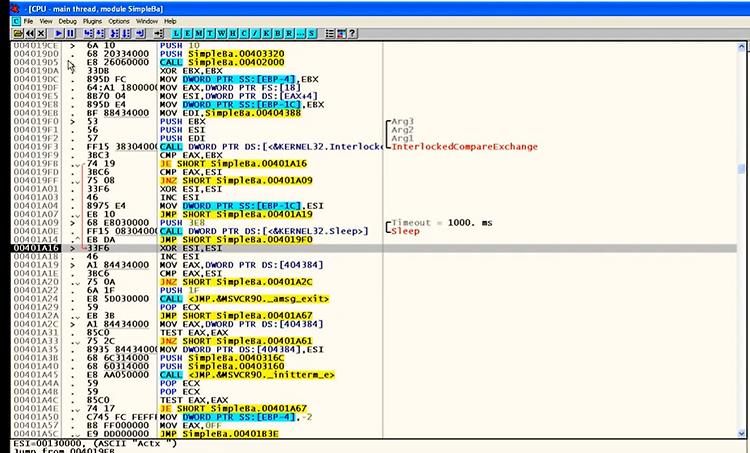Image resolution: width=750 pixels, height=453 pixels.
Task: Click the disassembly vertical scrollbar thumb
Action: pyautogui.click(x=742, y=169)
